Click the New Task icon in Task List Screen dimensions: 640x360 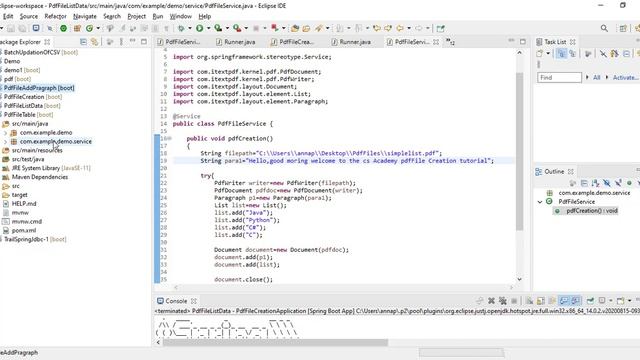(x=540, y=53)
